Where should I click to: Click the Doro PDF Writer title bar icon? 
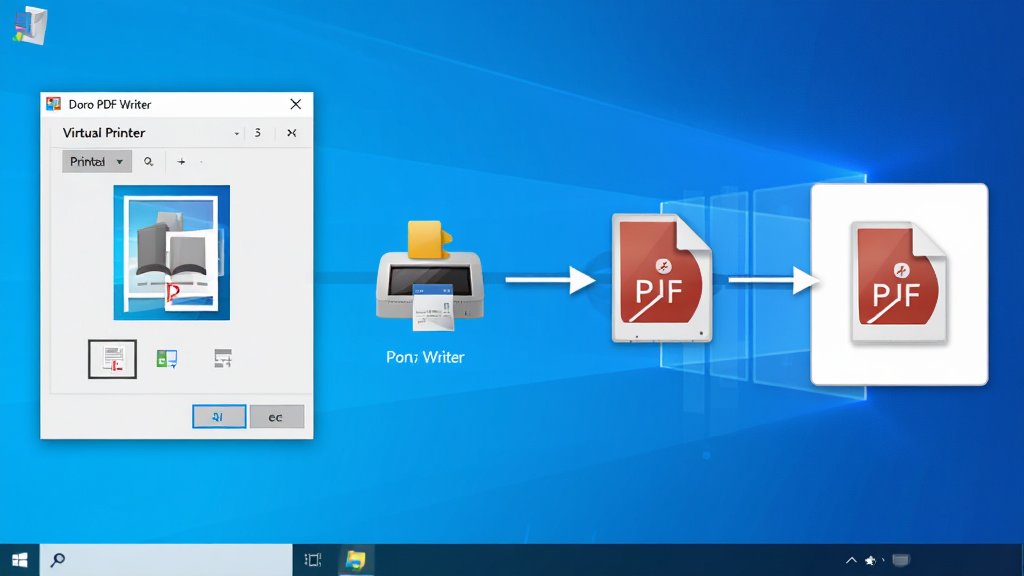pyautogui.click(x=54, y=104)
